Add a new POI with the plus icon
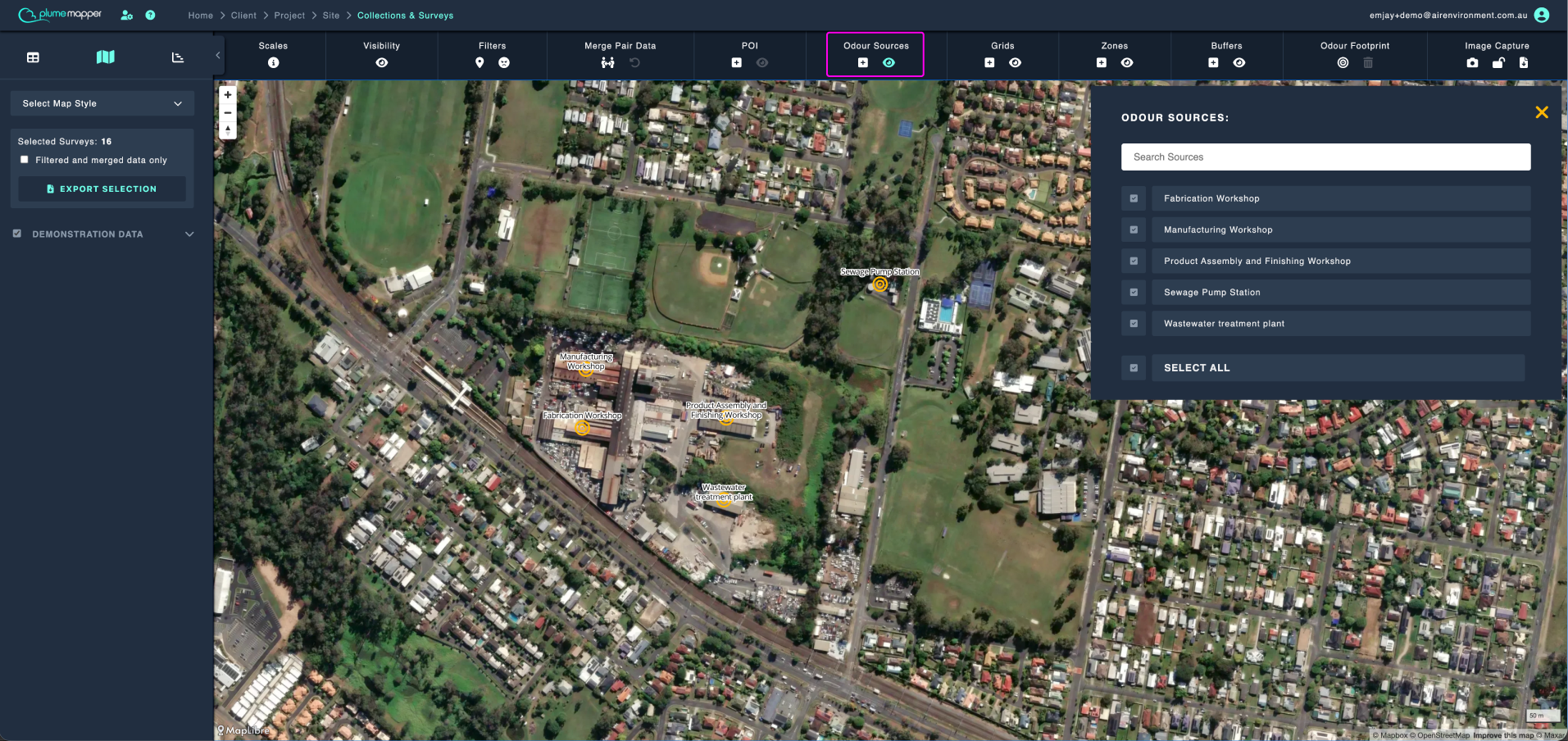Viewport: 1568px width, 741px height. tap(737, 62)
